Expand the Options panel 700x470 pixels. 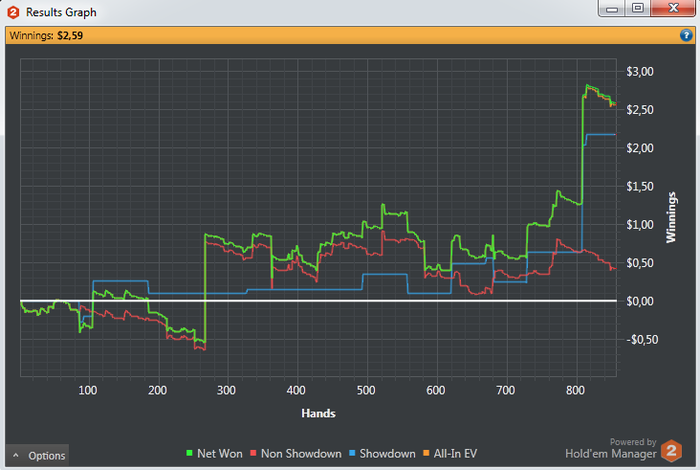click(x=38, y=455)
